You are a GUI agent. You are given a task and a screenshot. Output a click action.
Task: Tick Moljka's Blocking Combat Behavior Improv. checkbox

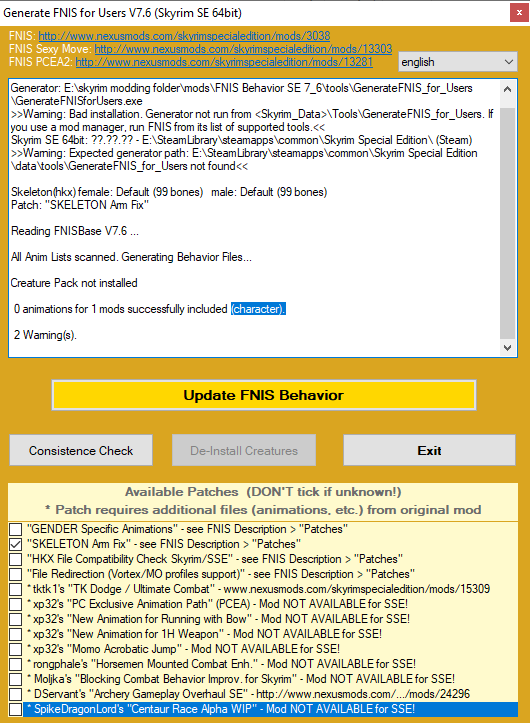[x=16, y=679]
